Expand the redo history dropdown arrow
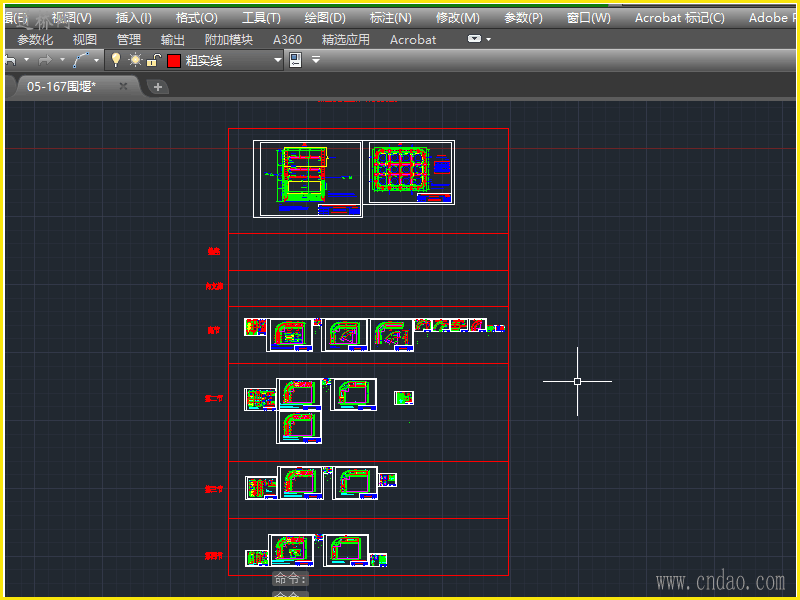800x600 pixels. pos(61,60)
